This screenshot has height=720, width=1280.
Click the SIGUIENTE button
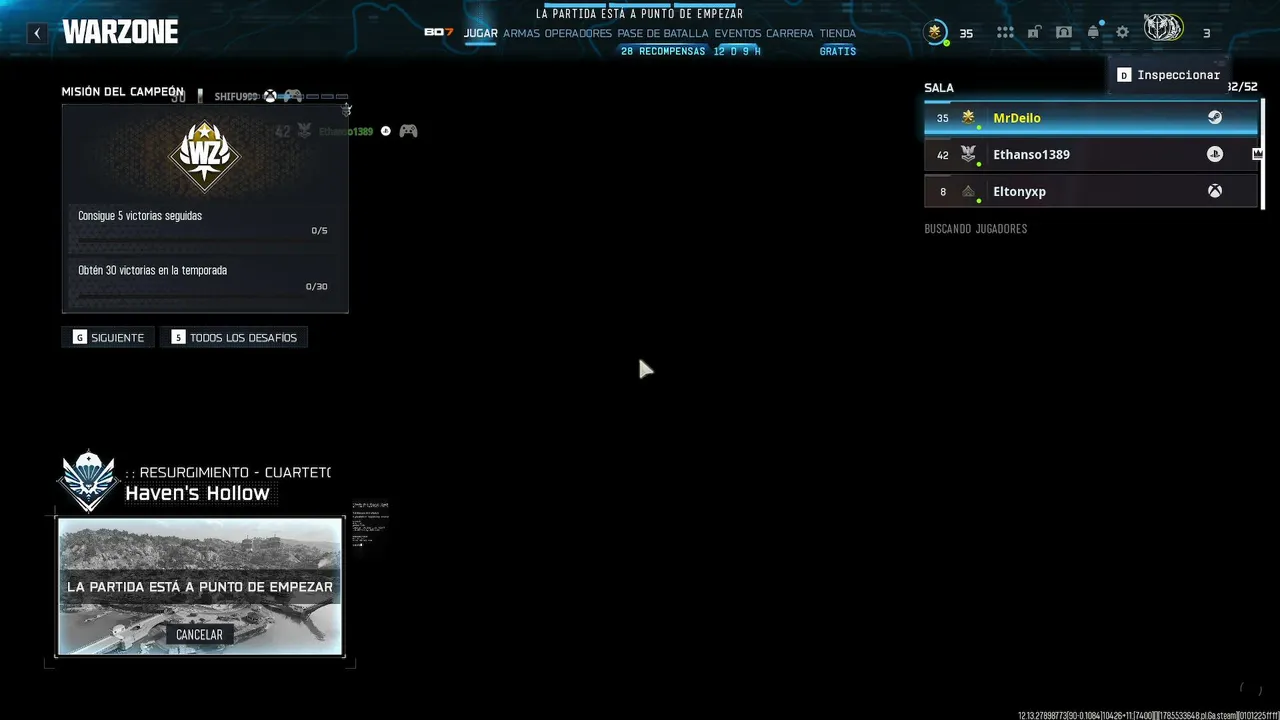pyautogui.click(x=109, y=337)
